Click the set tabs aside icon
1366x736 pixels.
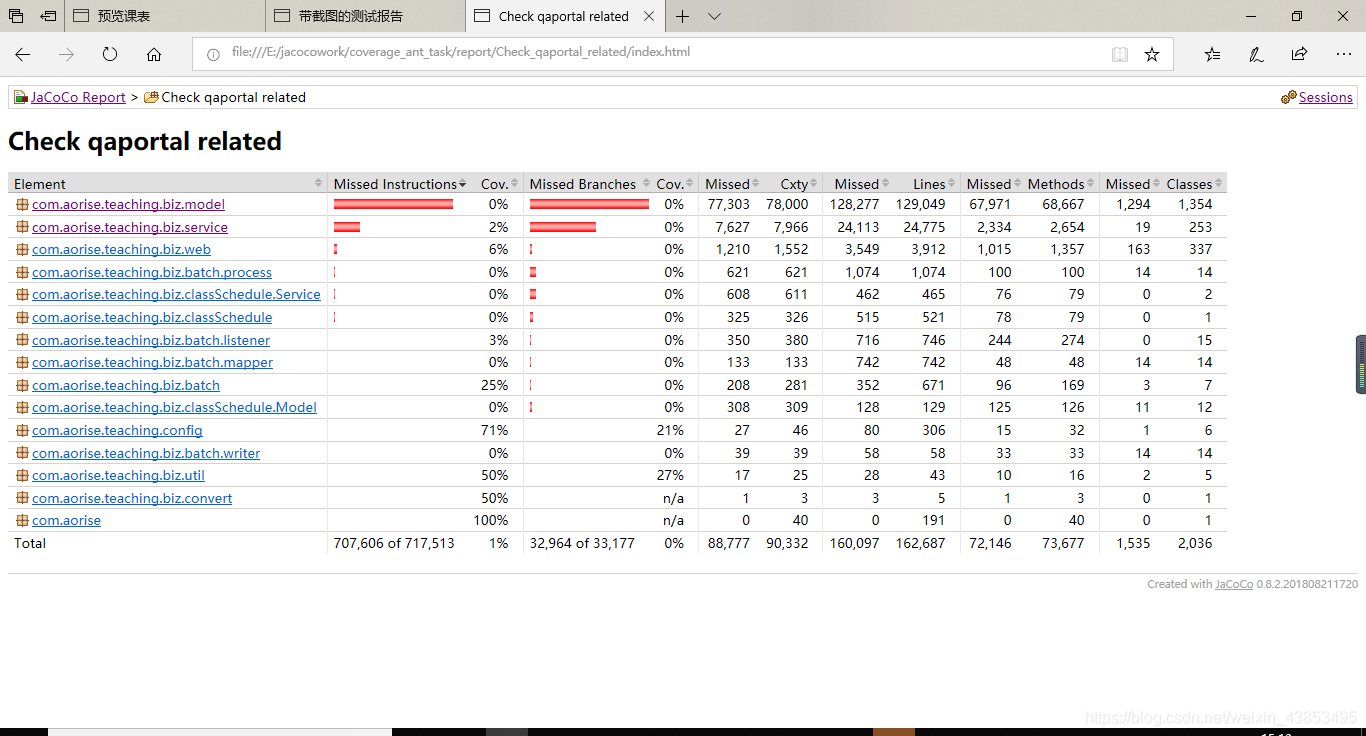48,16
